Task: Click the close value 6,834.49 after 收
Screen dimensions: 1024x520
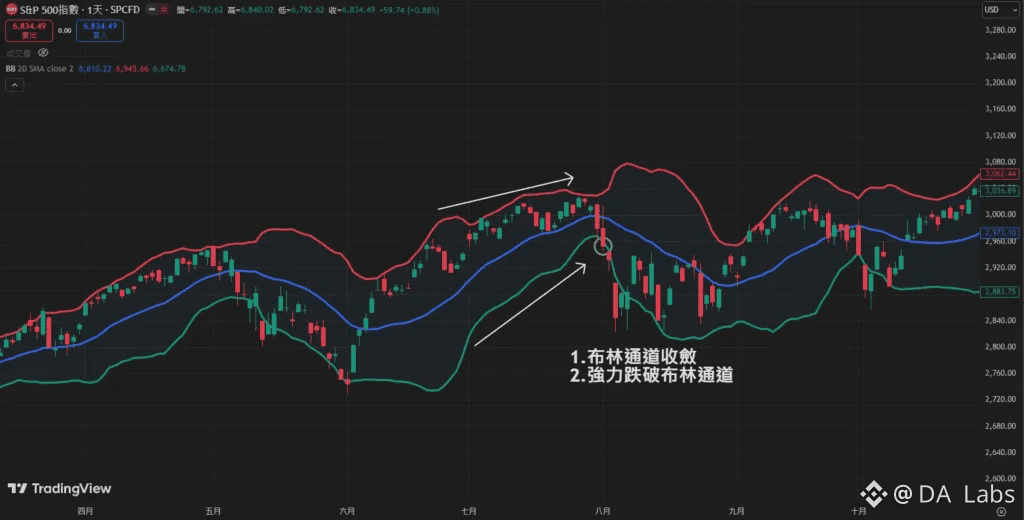Action: (357, 10)
